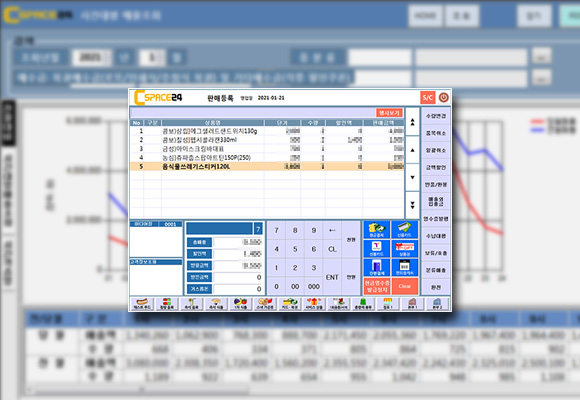This screenshot has width=580, height=400.
Task: Select the T-logo prepaid card payment icon
Action: pyautogui.click(x=377, y=249)
